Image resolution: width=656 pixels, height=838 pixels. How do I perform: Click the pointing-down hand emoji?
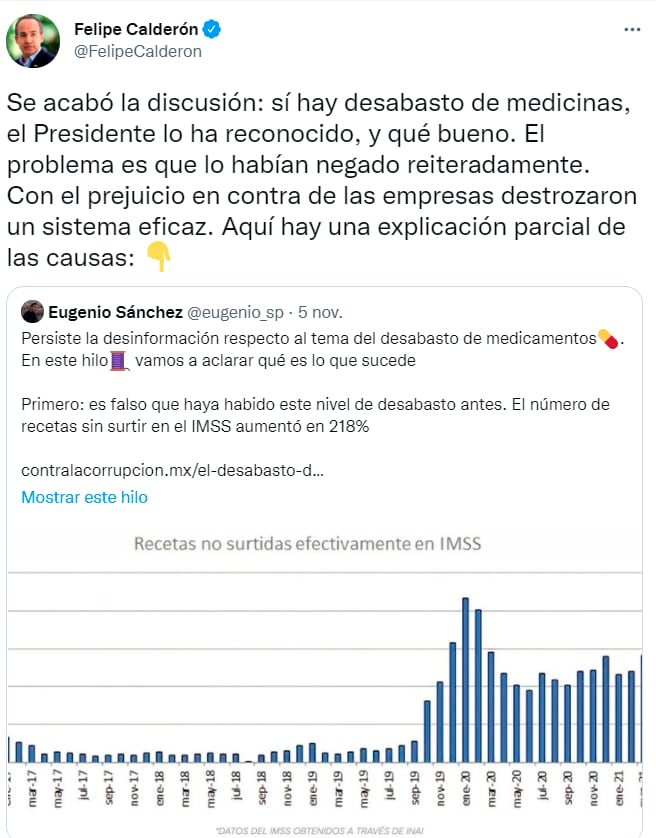pyautogui.click(x=158, y=257)
